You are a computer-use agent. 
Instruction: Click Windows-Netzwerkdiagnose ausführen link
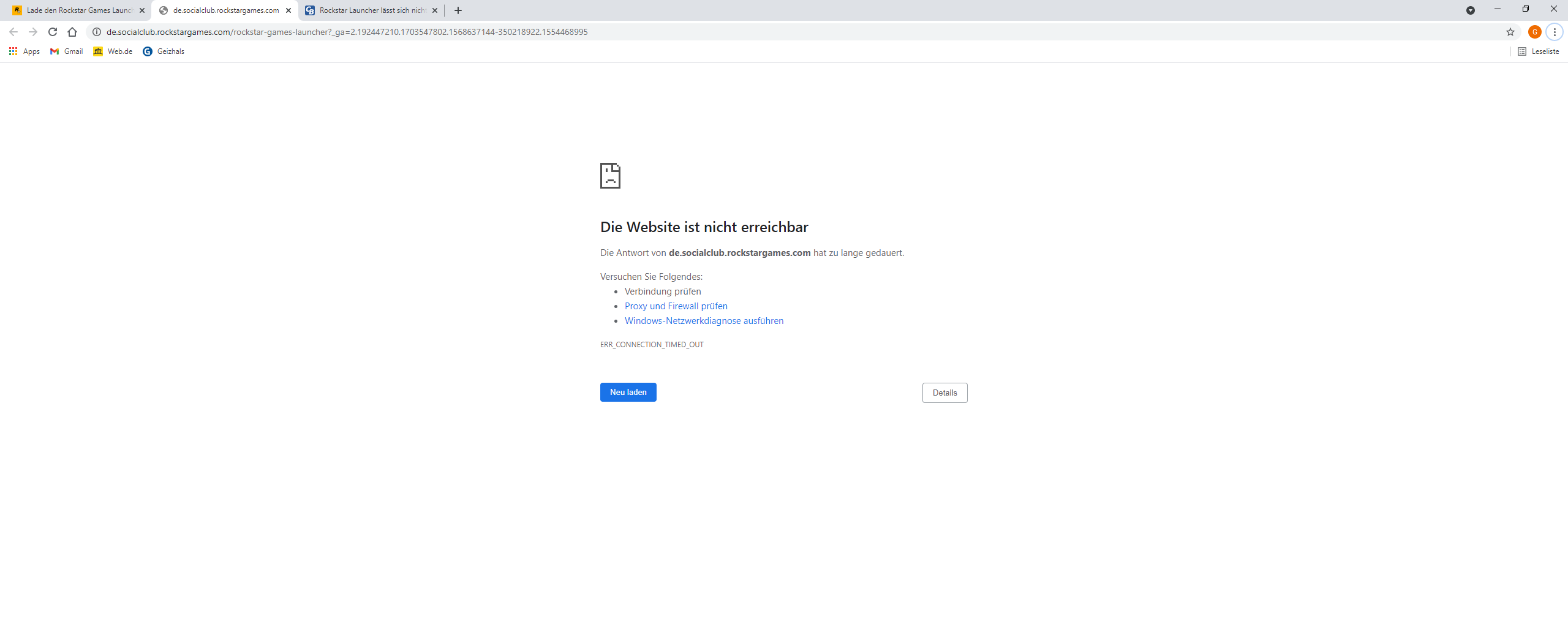pos(704,321)
